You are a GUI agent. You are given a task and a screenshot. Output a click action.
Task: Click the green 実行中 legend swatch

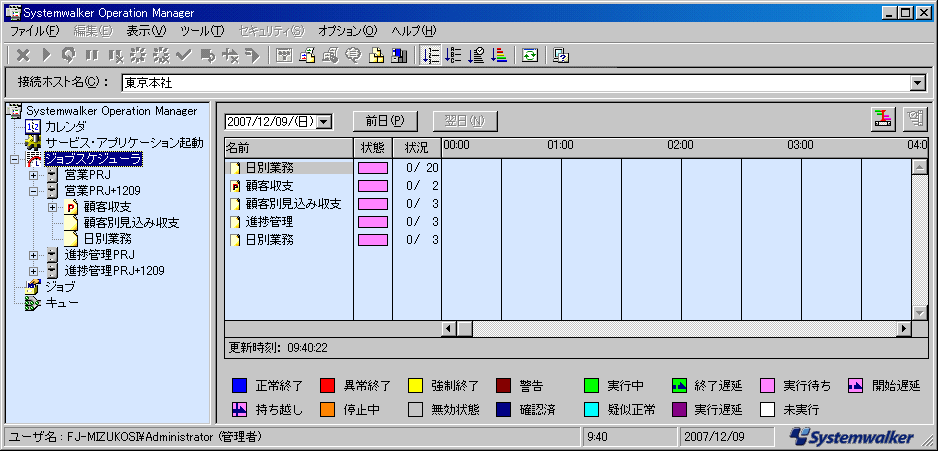(591, 386)
